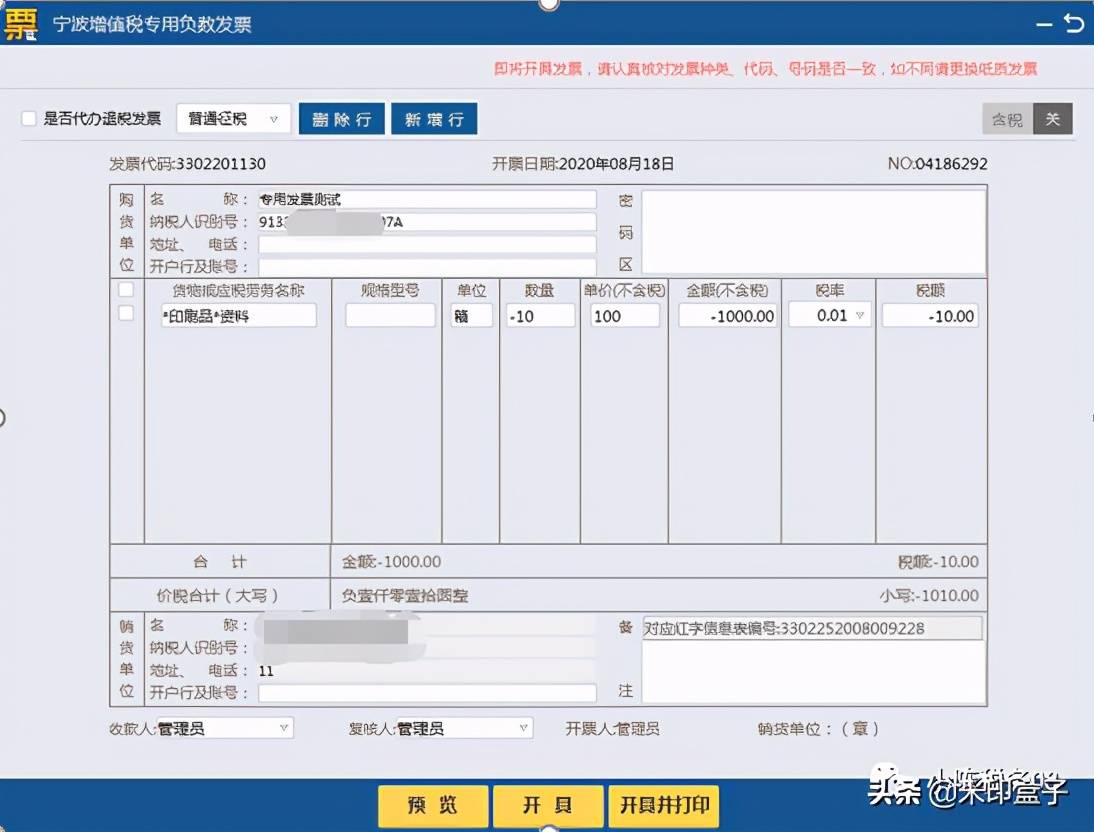
Task: Click the buyer 名称 input field
Action: [427, 200]
